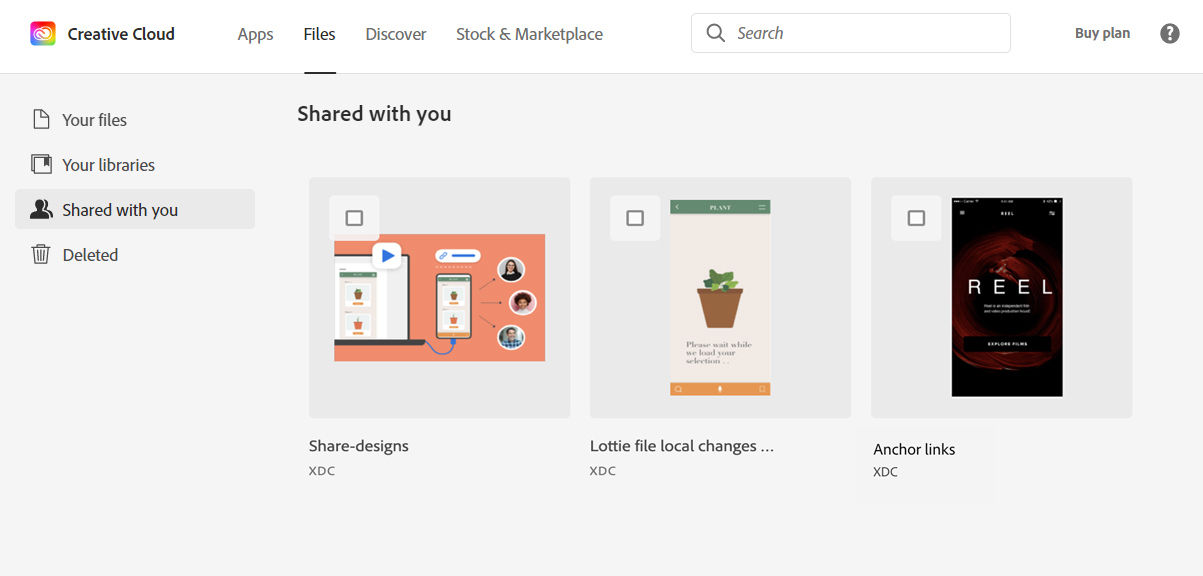Click the Shared with you people icon
The width and height of the screenshot is (1203, 576).
[41, 210]
